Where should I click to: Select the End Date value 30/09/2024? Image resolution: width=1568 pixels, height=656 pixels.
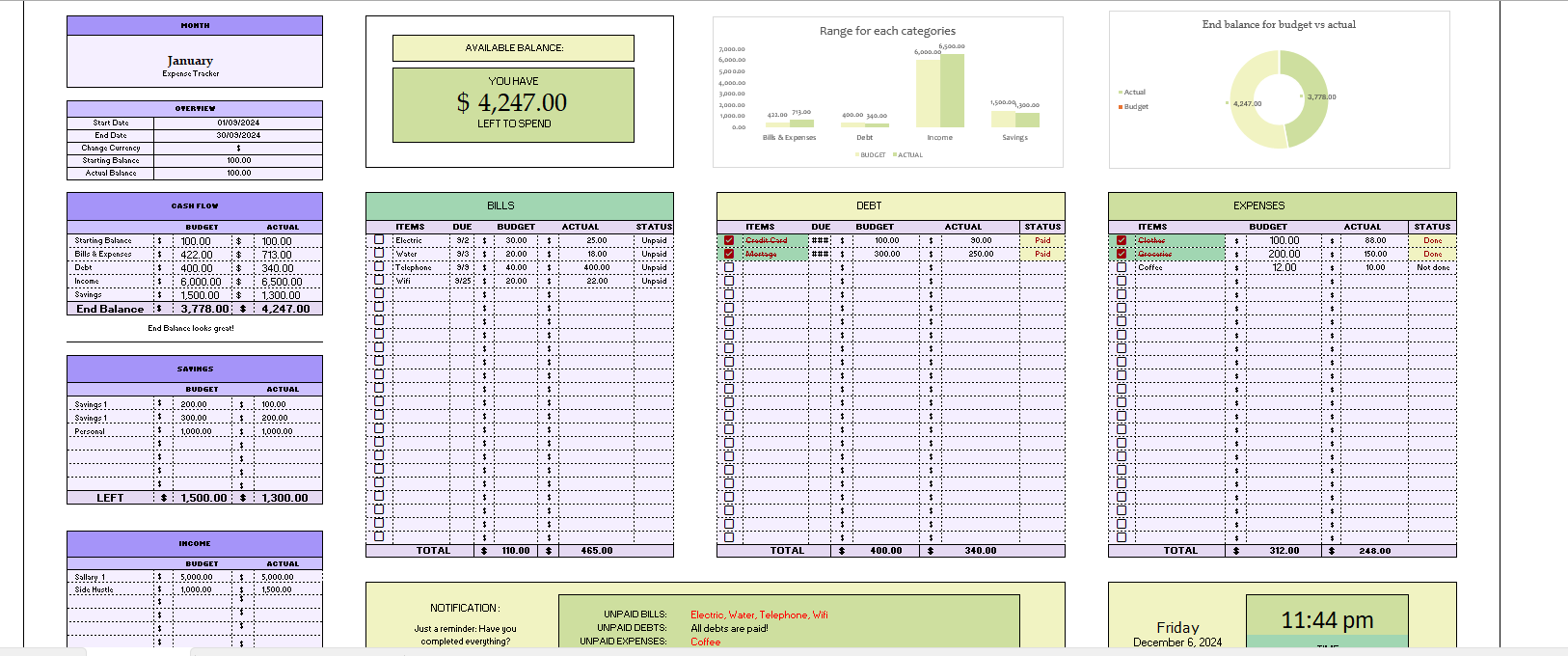238,135
